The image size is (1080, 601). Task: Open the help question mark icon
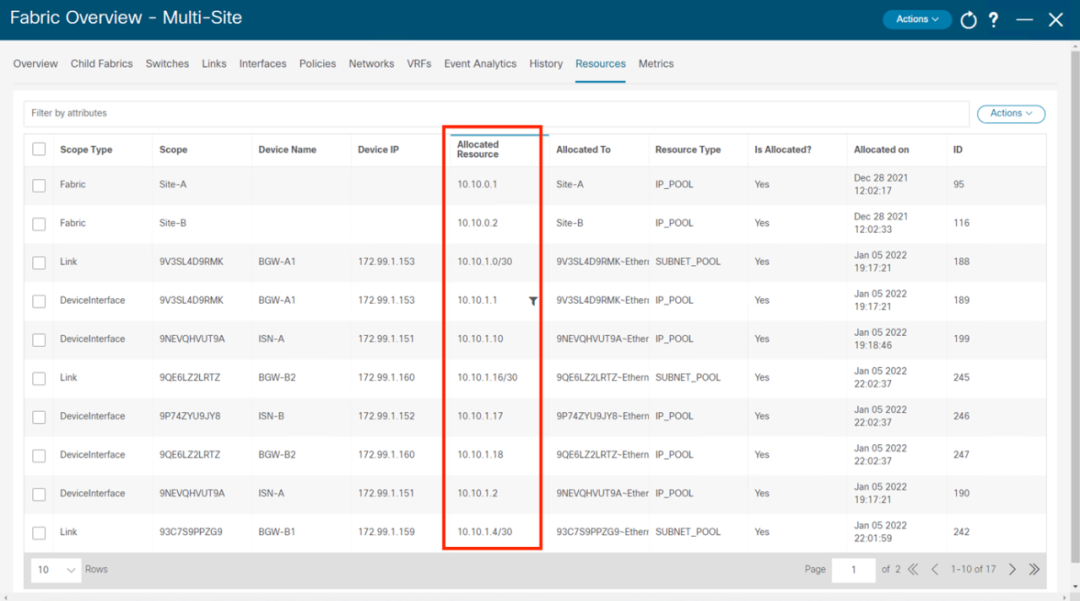click(993, 20)
